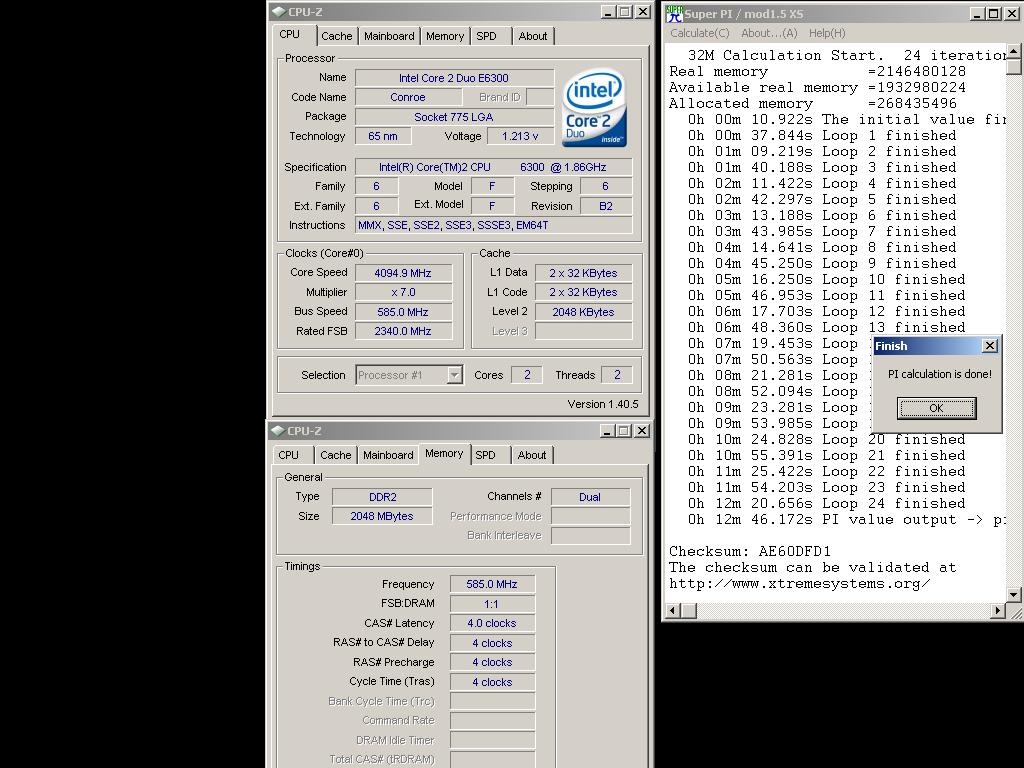The height and width of the screenshot is (768, 1024).
Task: Click the Code Name value Conroe
Action: click(x=408, y=97)
